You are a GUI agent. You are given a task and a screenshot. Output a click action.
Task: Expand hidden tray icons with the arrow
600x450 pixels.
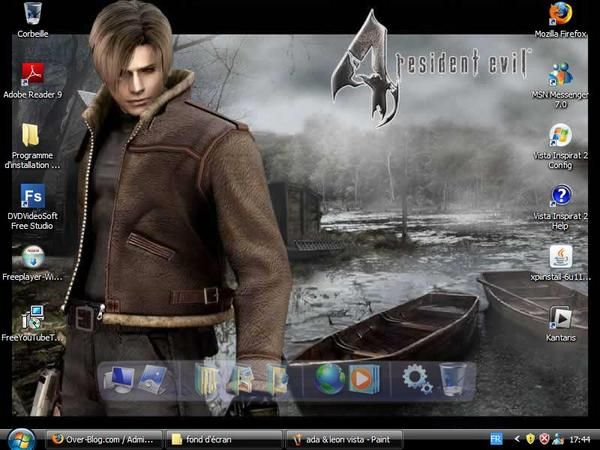tap(517, 439)
